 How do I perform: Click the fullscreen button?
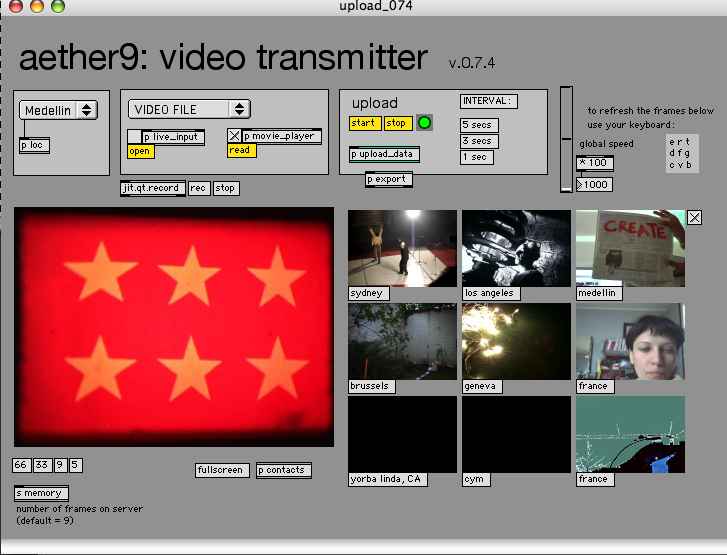221,470
